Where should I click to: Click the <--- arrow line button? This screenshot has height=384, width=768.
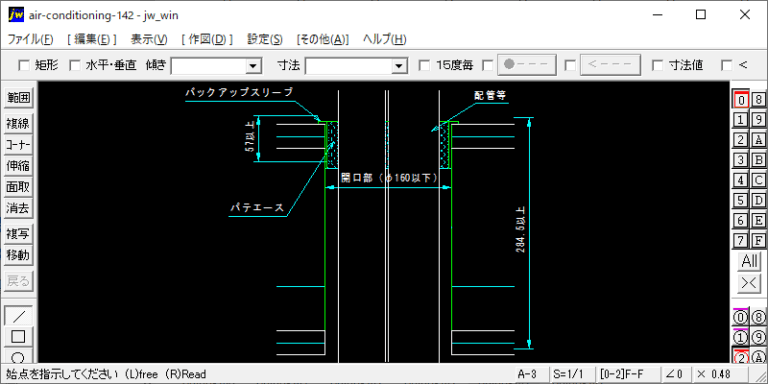click(x=610, y=65)
